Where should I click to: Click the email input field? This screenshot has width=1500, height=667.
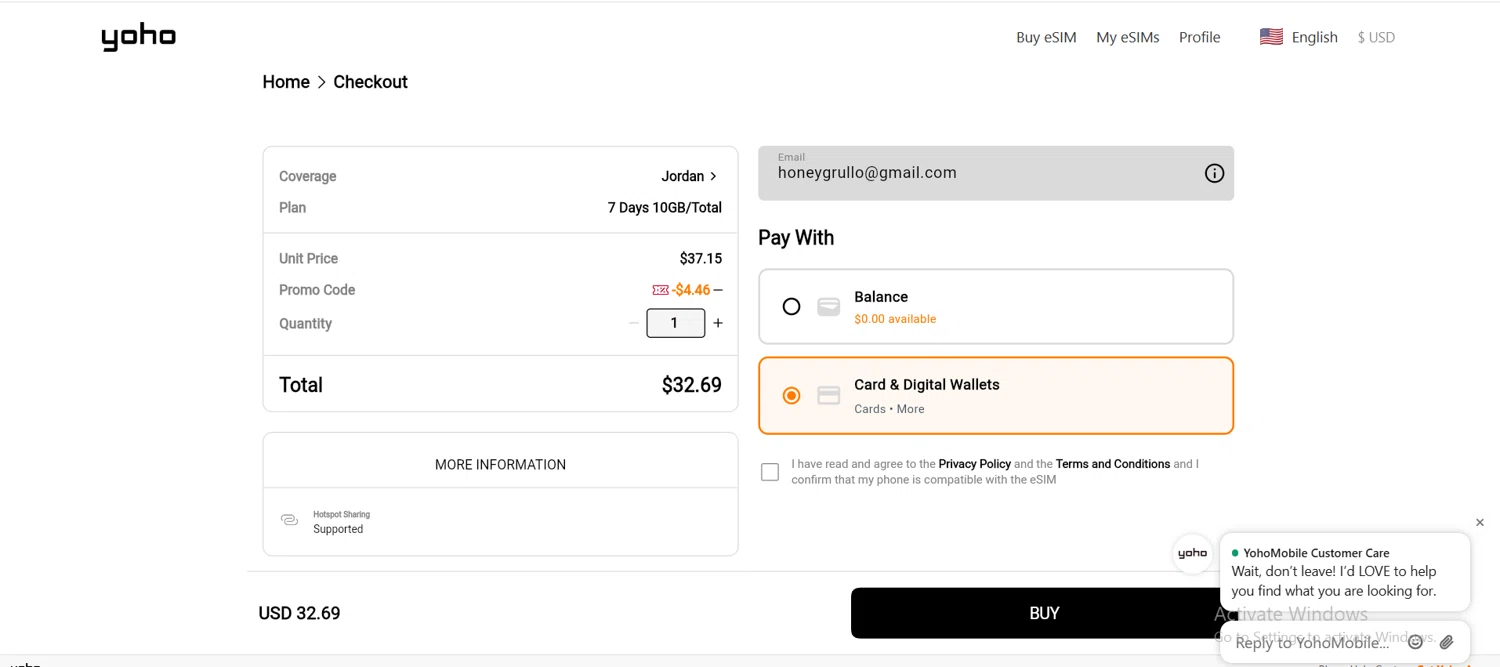coord(996,173)
